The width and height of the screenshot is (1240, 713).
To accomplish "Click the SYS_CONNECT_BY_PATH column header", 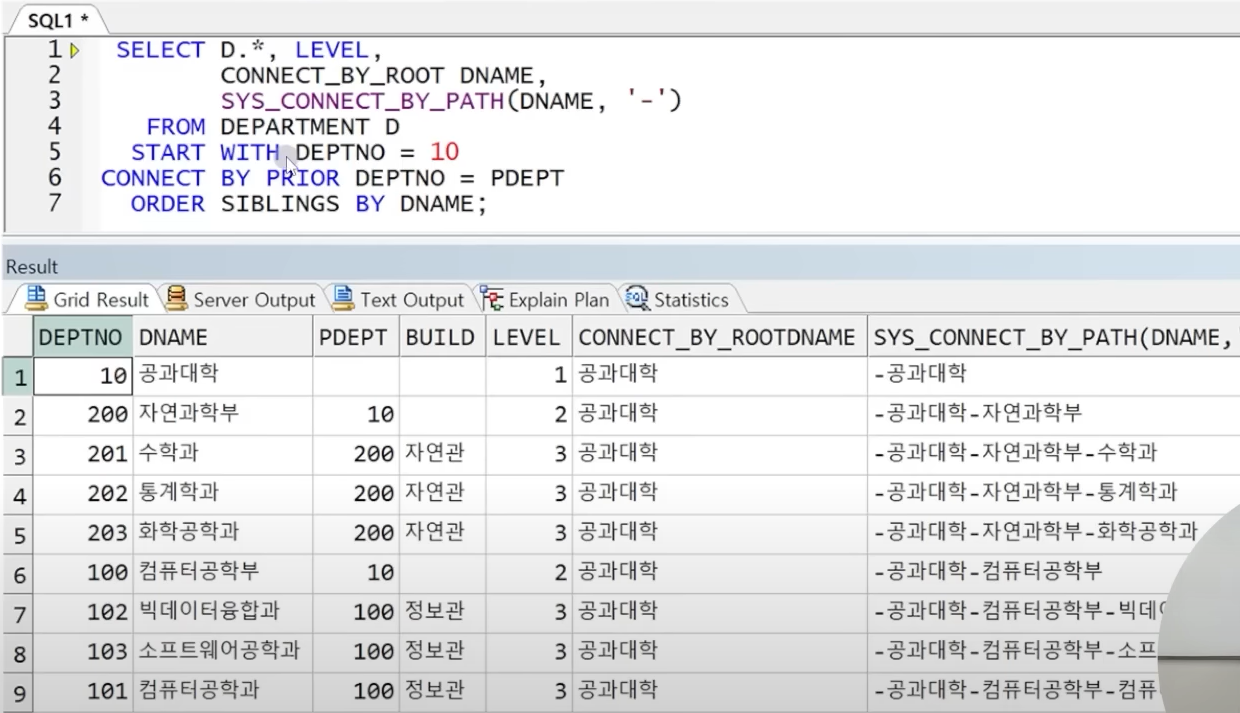I will click(1053, 338).
